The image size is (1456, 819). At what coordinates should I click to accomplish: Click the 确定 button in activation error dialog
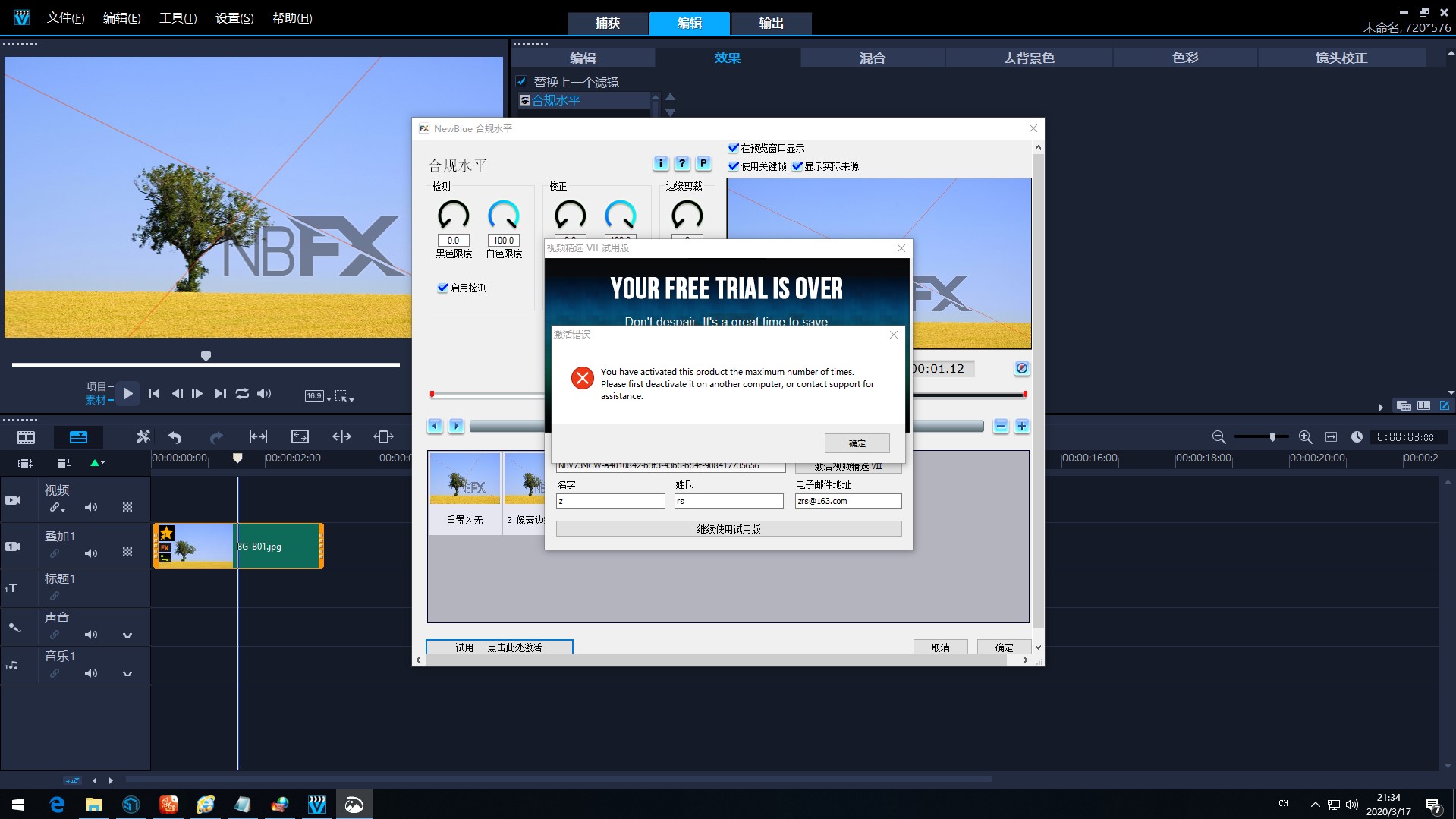tap(857, 443)
